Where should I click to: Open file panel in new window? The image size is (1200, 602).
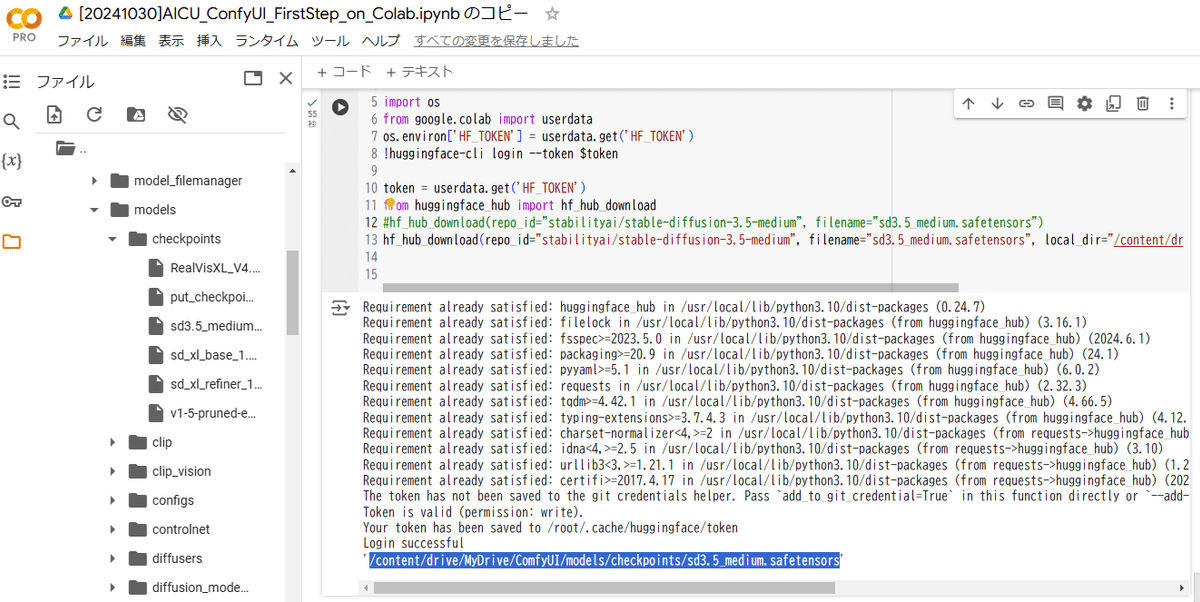click(253, 79)
